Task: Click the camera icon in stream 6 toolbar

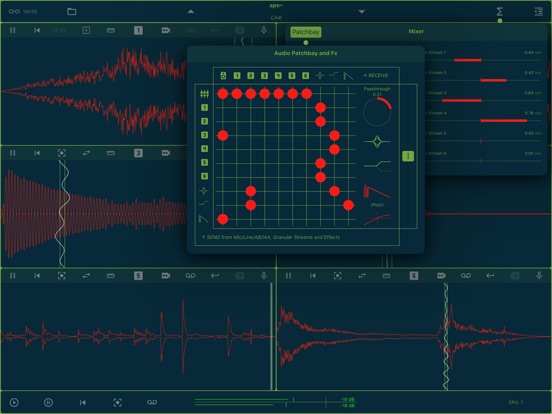Action: click(441, 275)
